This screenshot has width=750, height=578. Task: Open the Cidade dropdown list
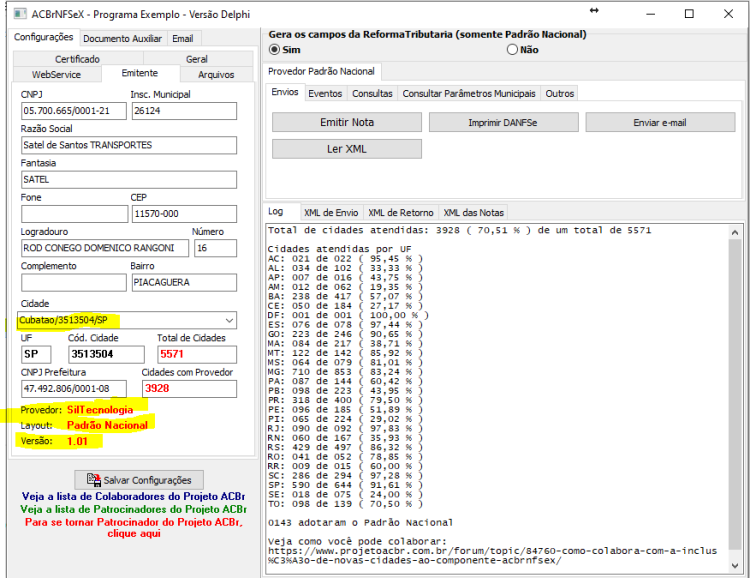[229, 320]
